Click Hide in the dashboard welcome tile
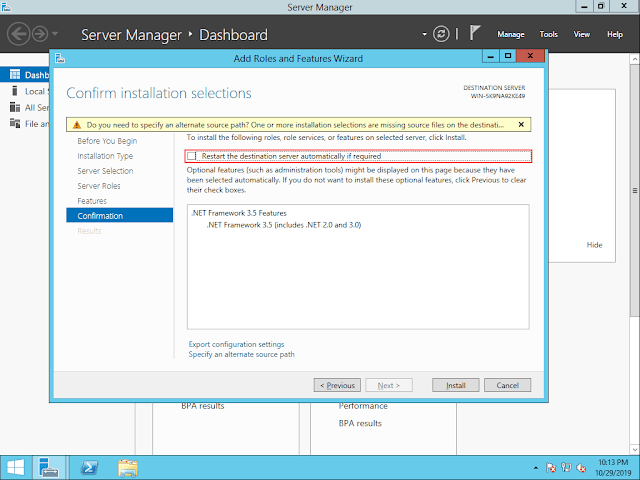 594,245
